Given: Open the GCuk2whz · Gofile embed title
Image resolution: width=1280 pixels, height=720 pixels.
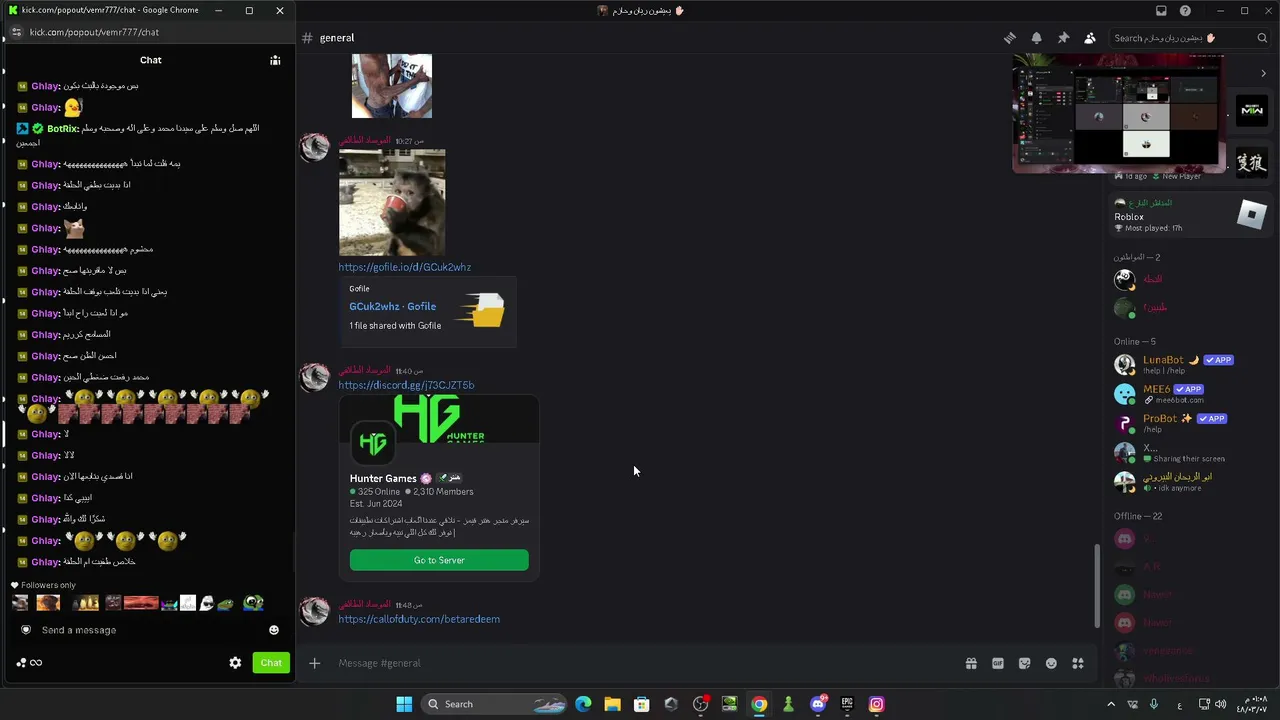Looking at the screenshot, I should coord(392,306).
